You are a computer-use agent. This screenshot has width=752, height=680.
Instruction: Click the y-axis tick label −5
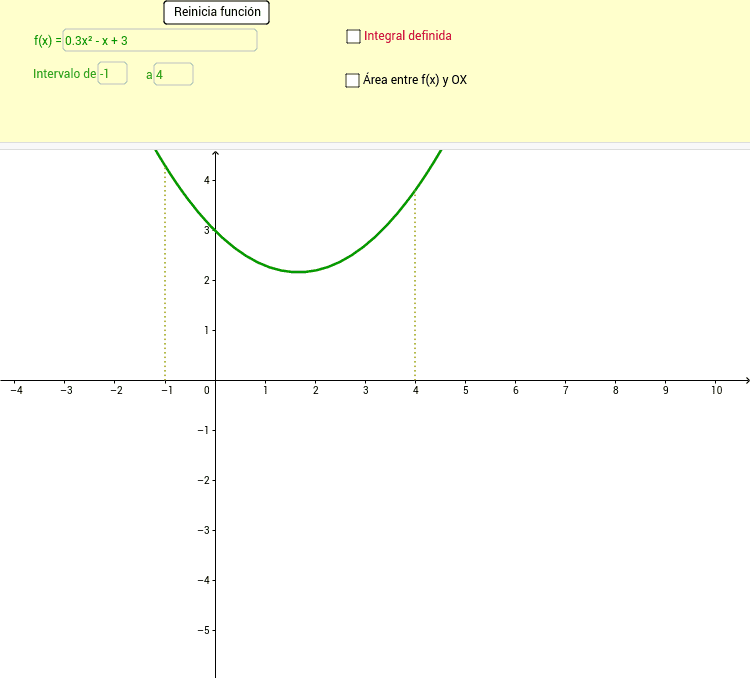[203, 630]
